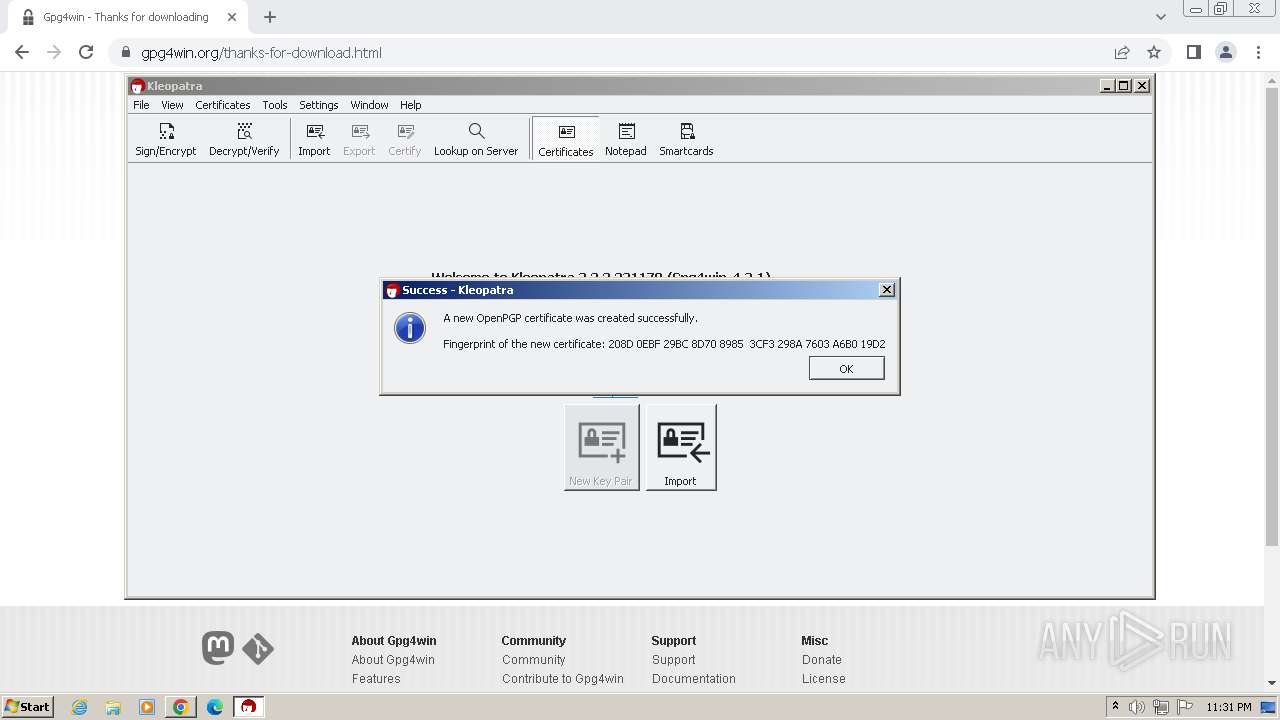Click the large Import tile in welcome area

click(681, 447)
